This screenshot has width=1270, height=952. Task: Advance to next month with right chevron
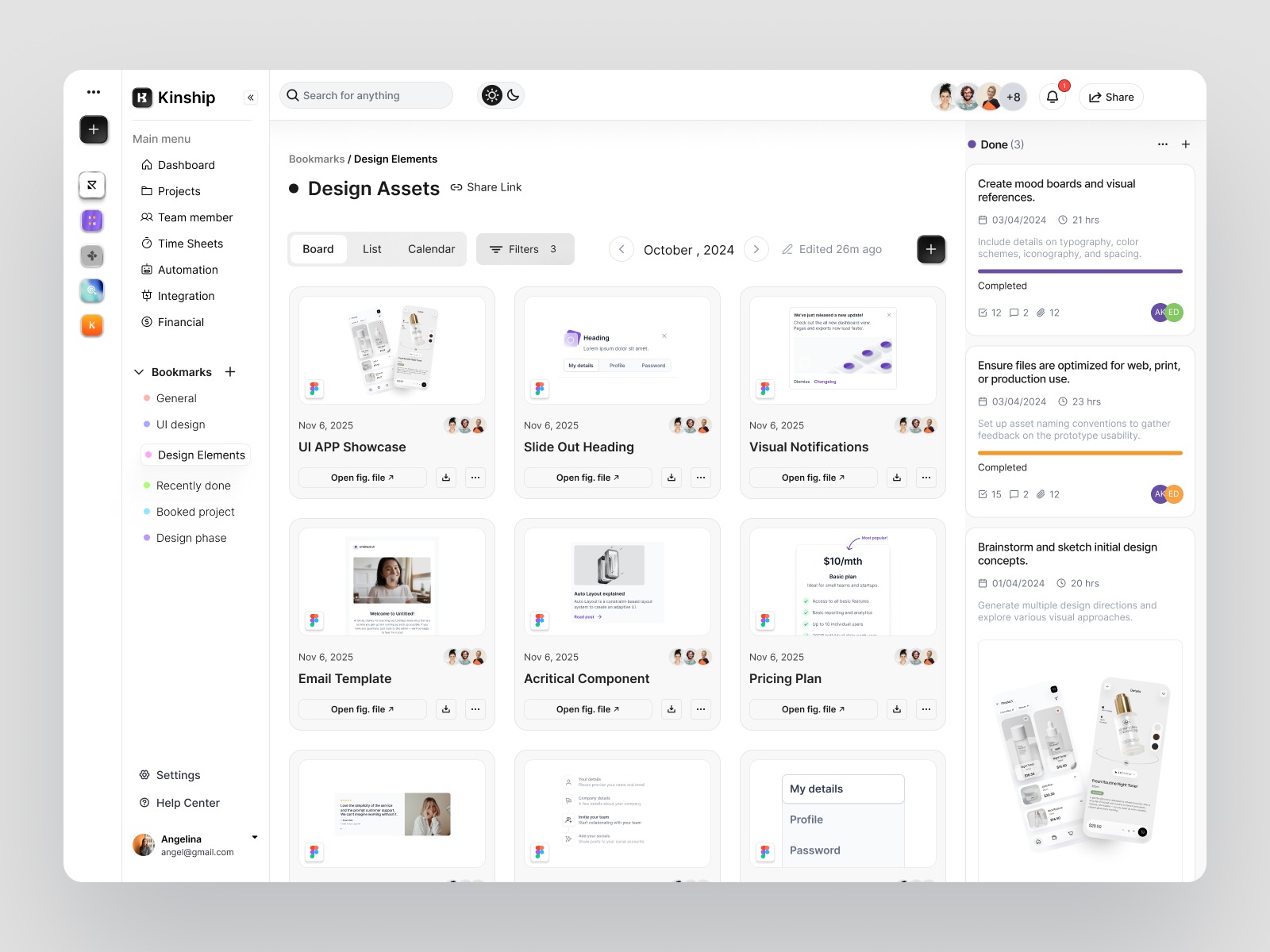756,248
